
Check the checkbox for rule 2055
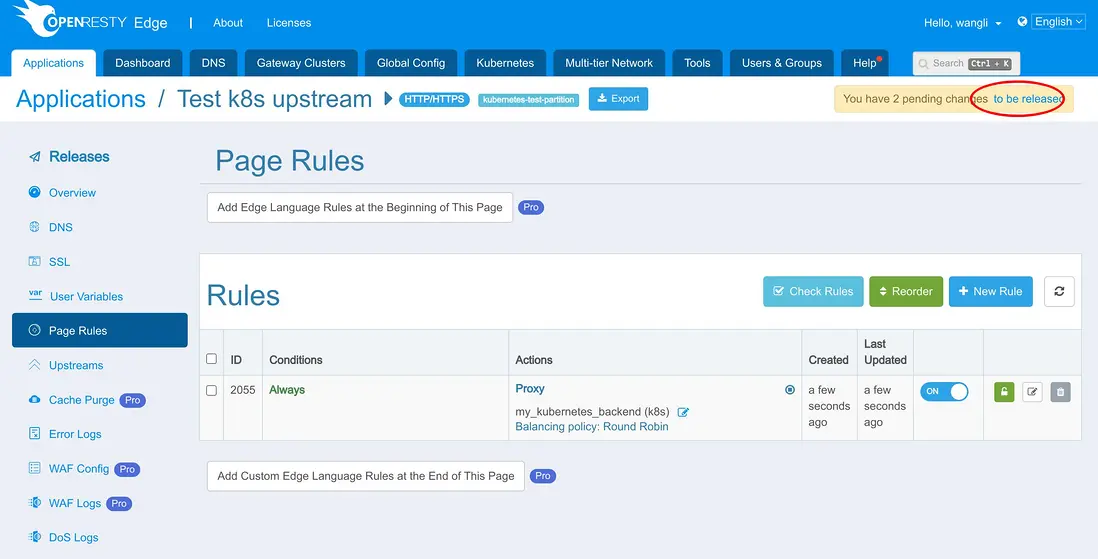(211, 390)
